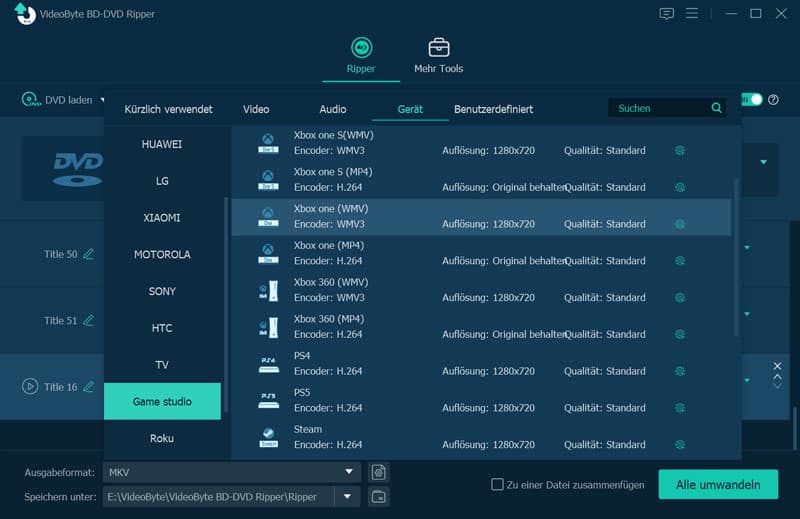800x519 pixels.
Task: Check Zu einer Datei zusammenfügen
Action: (497, 484)
